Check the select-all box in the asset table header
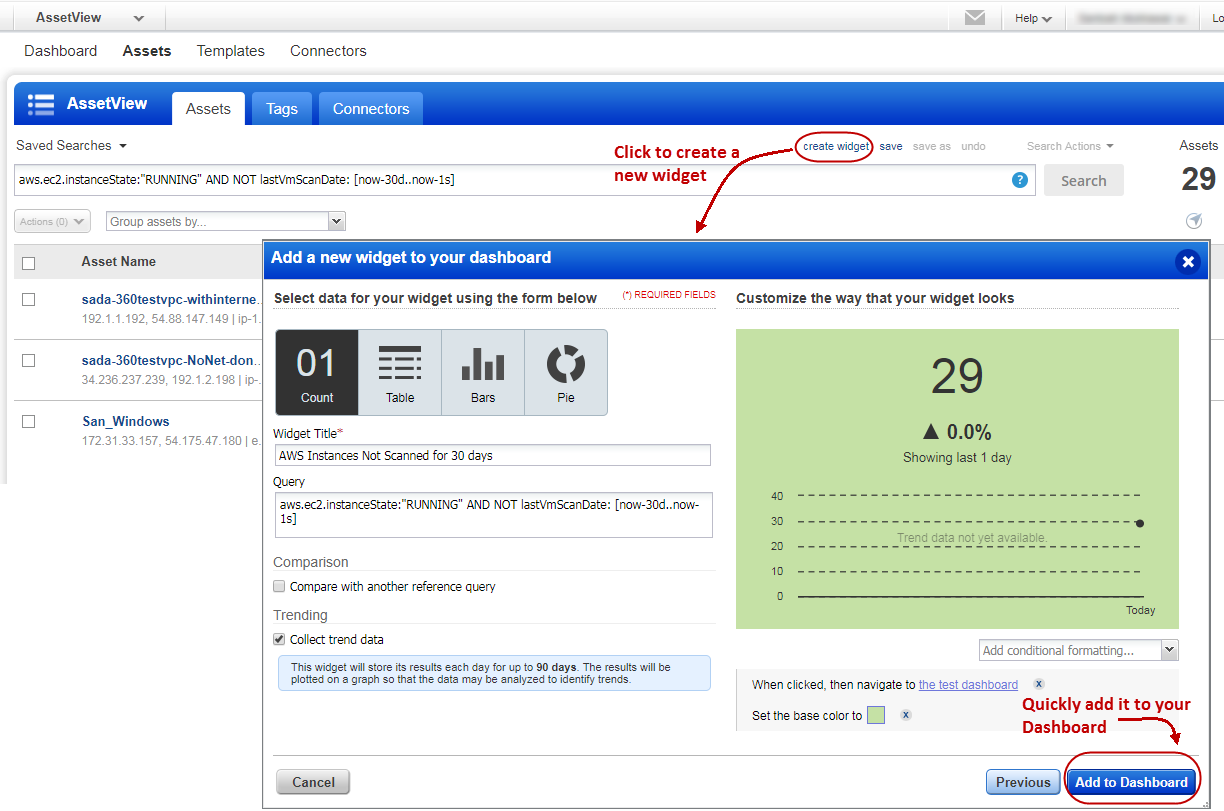 [x=29, y=263]
